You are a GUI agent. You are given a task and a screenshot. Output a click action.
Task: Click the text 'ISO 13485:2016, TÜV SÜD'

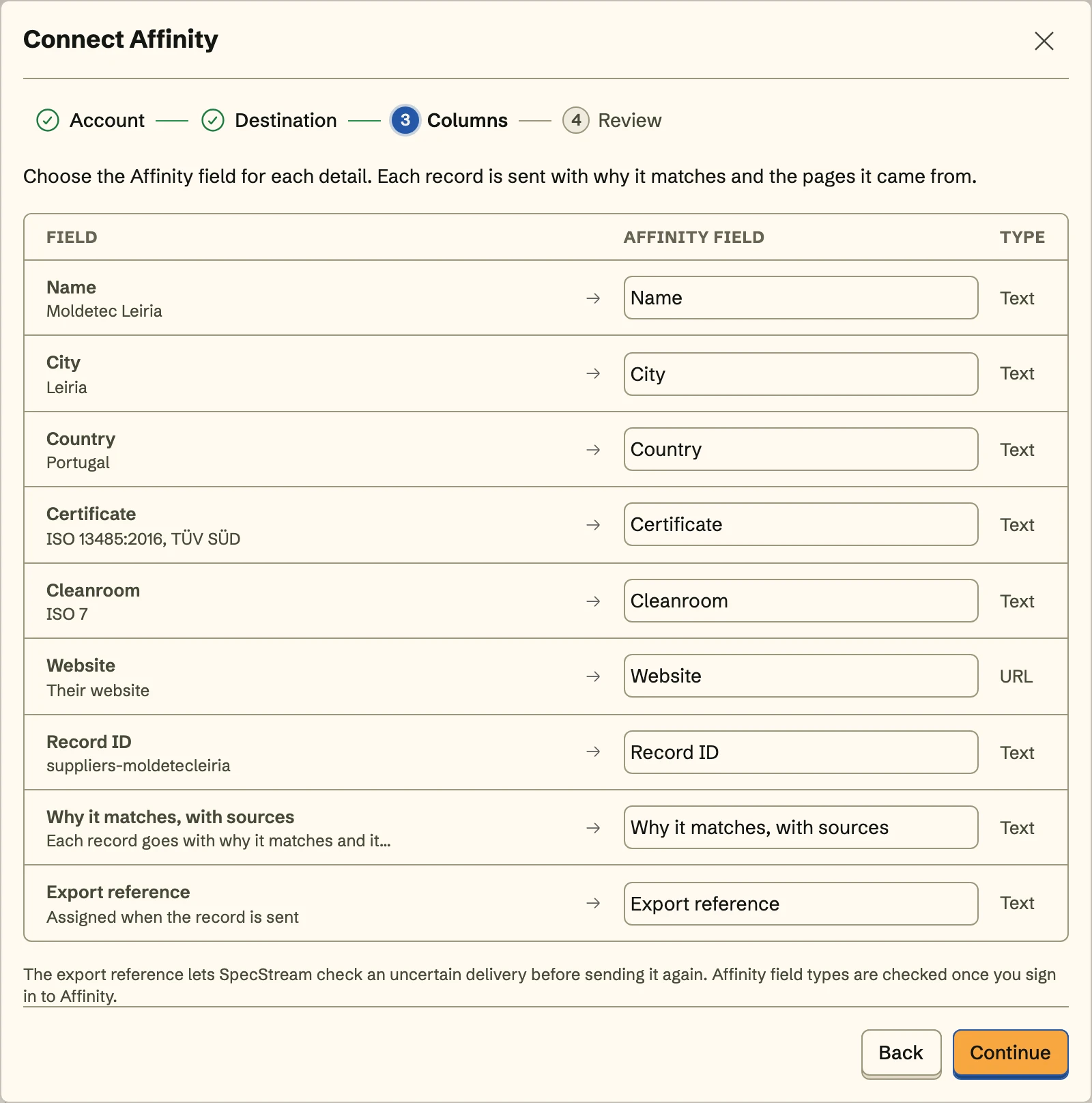[x=143, y=539]
